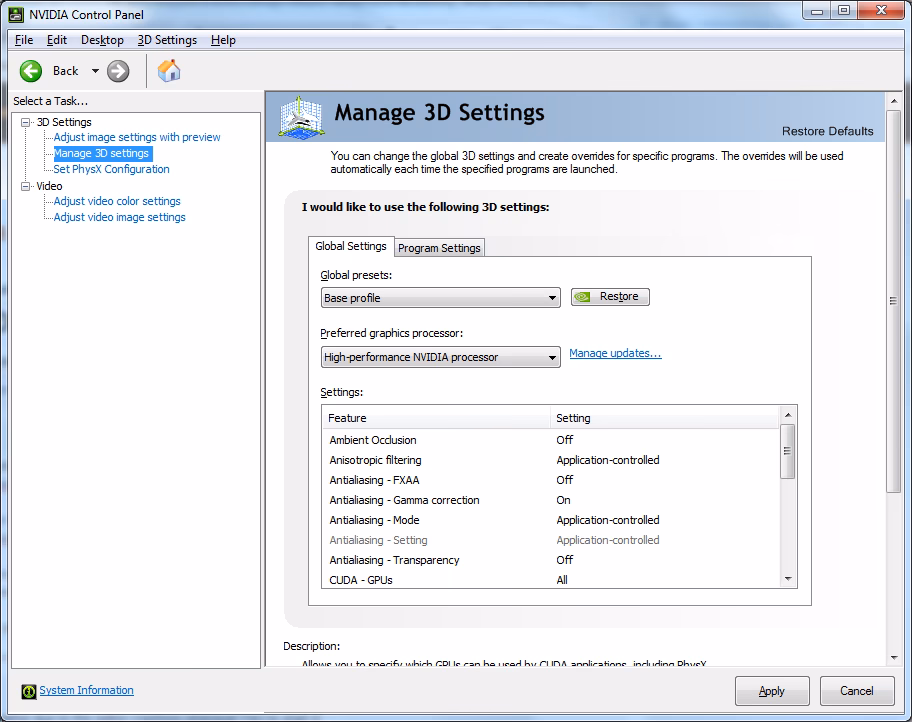Open the Help menu
912x722 pixels.
click(x=223, y=40)
